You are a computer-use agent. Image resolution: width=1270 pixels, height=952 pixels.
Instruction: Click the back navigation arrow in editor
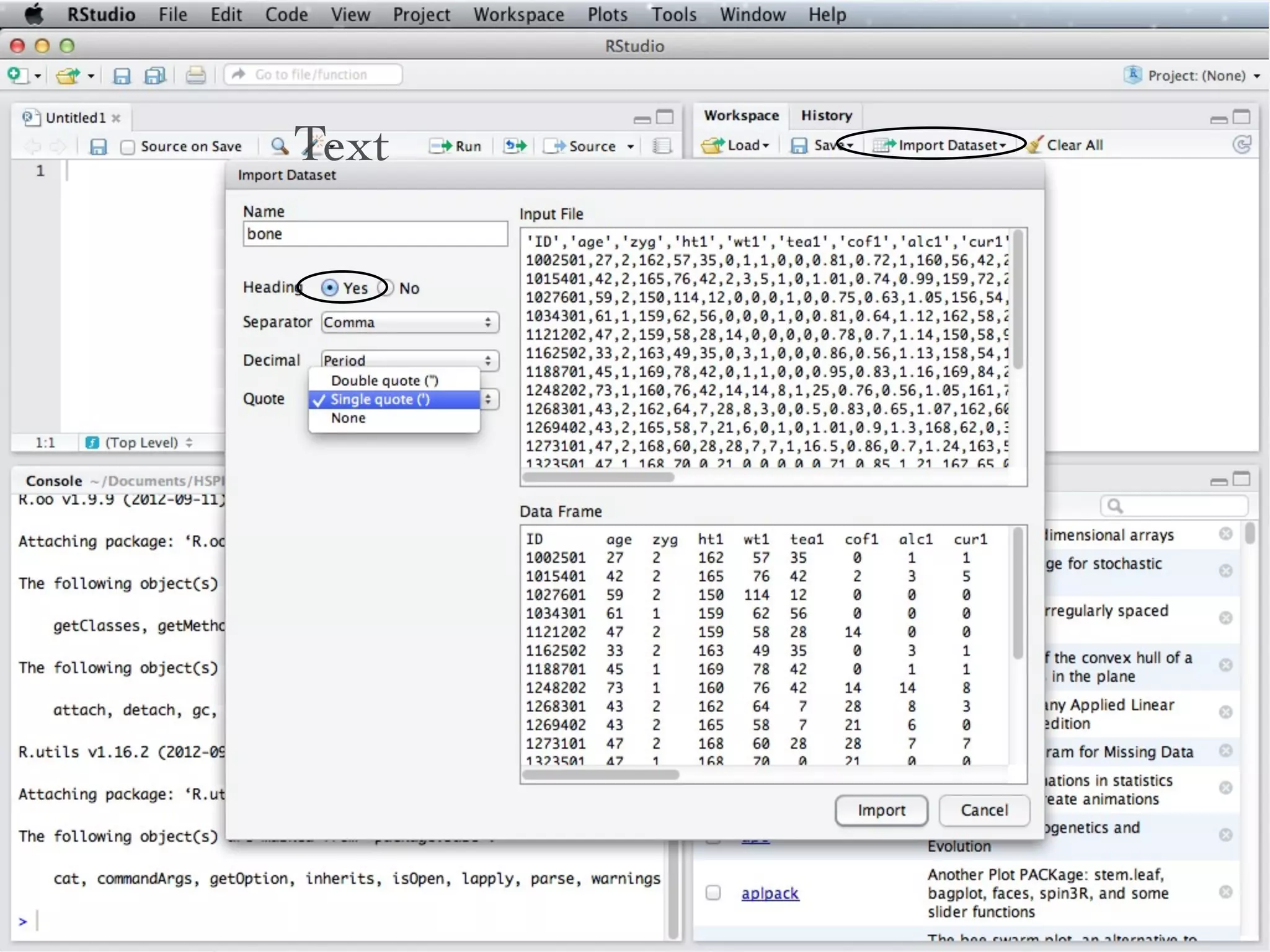click(32, 146)
